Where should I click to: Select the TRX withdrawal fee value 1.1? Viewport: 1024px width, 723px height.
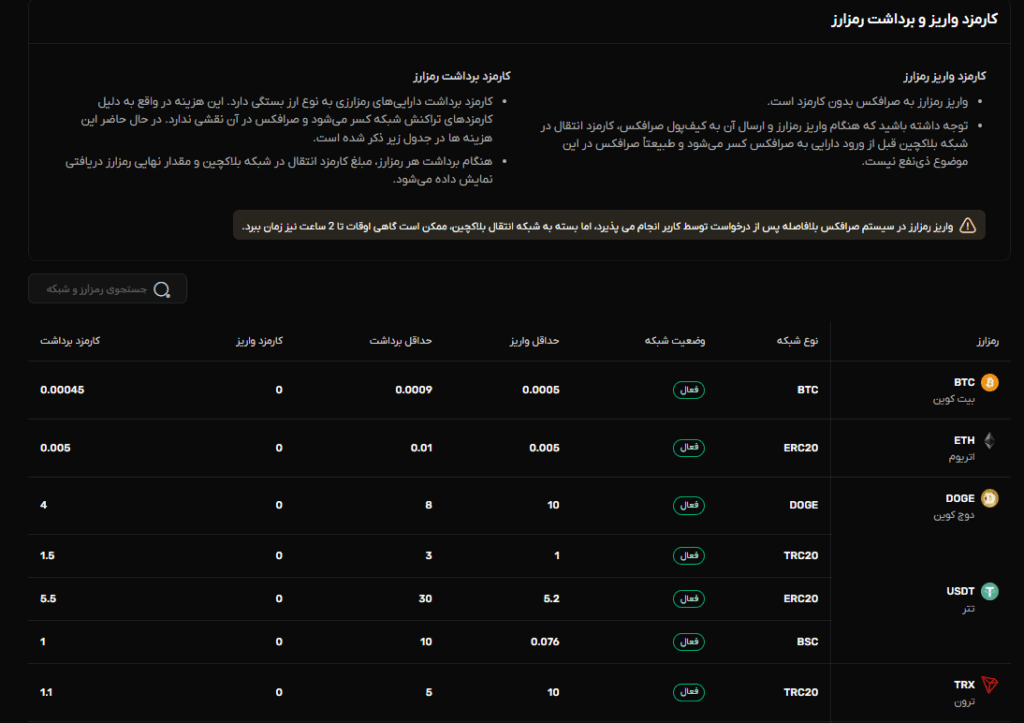pos(48,691)
